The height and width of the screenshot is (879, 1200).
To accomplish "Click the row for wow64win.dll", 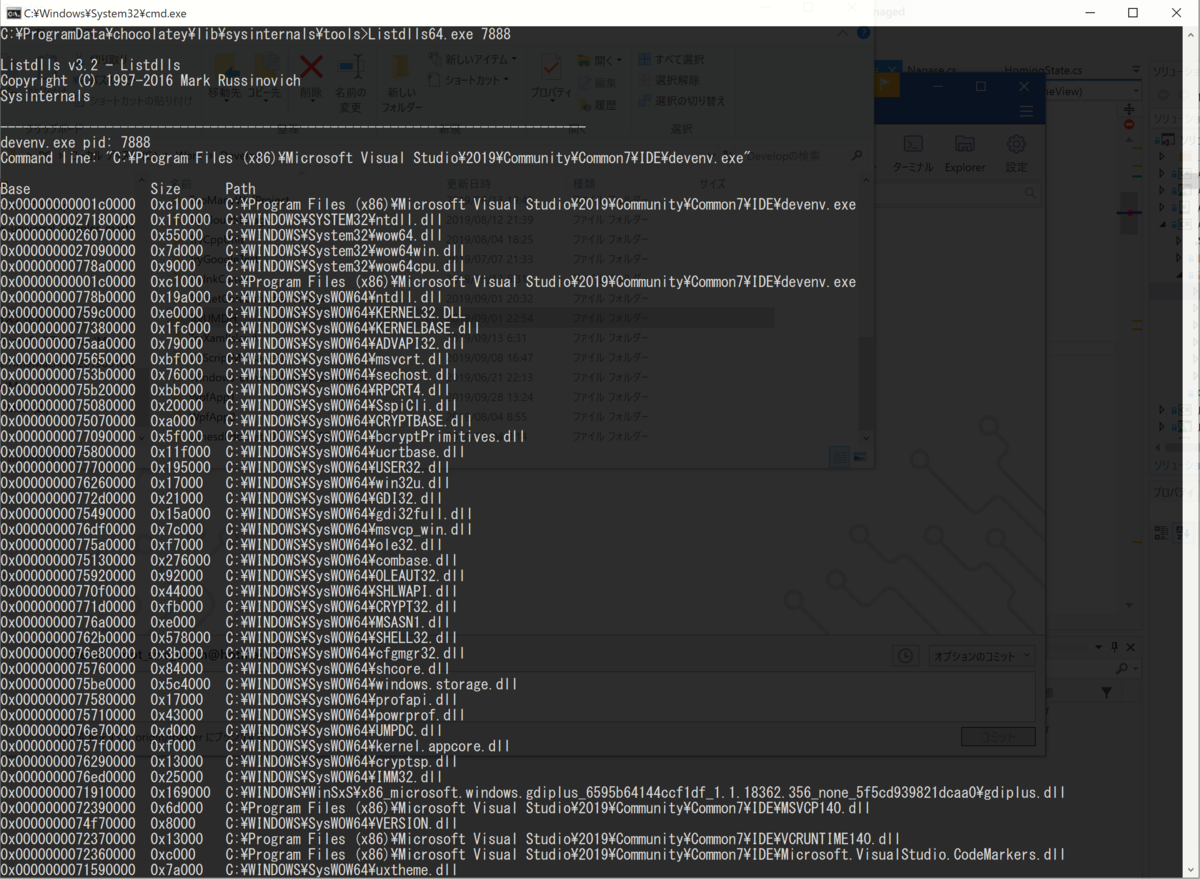I will 233,251.
